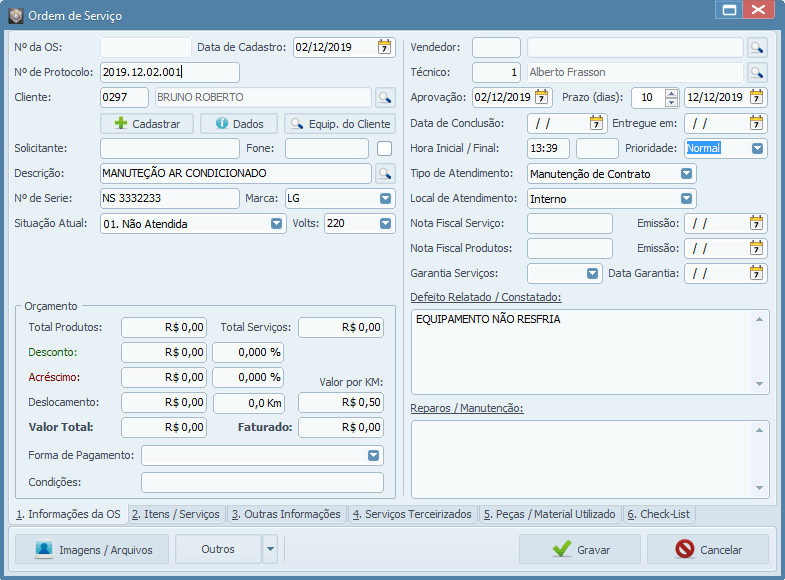The width and height of the screenshot is (785, 580).
Task: Click the Desconto R$ value field
Action: click(x=164, y=352)
